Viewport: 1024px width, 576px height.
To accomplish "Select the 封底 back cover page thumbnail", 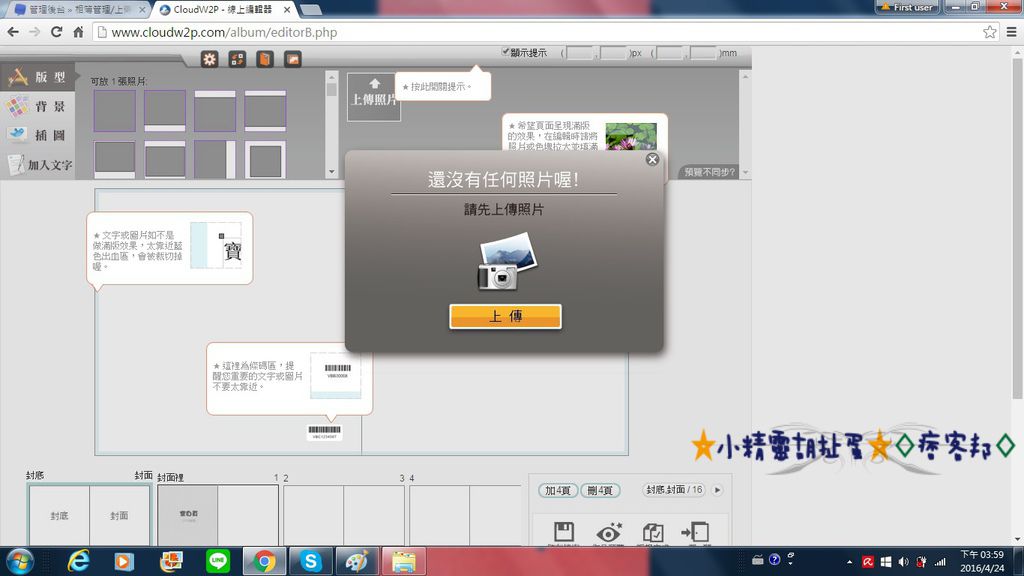I will [x=59, y=515].
